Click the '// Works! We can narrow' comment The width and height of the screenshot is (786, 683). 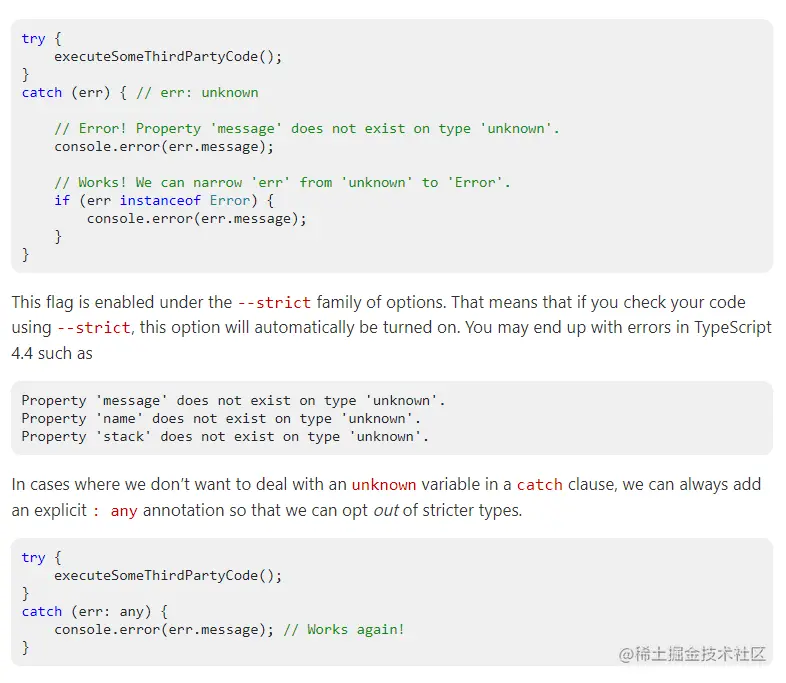coord(282,182)
